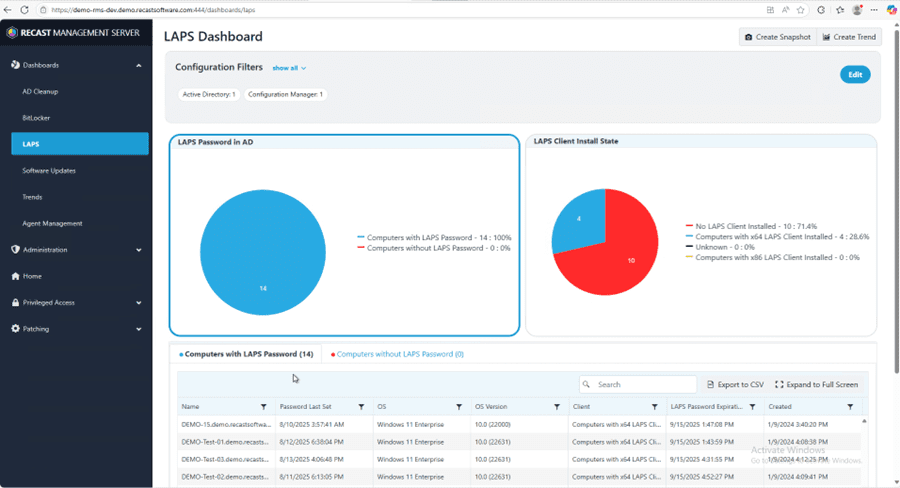Click the Create Snapshot camera button
The width and height of the screenshot is (900, 488).
point(777,37)
